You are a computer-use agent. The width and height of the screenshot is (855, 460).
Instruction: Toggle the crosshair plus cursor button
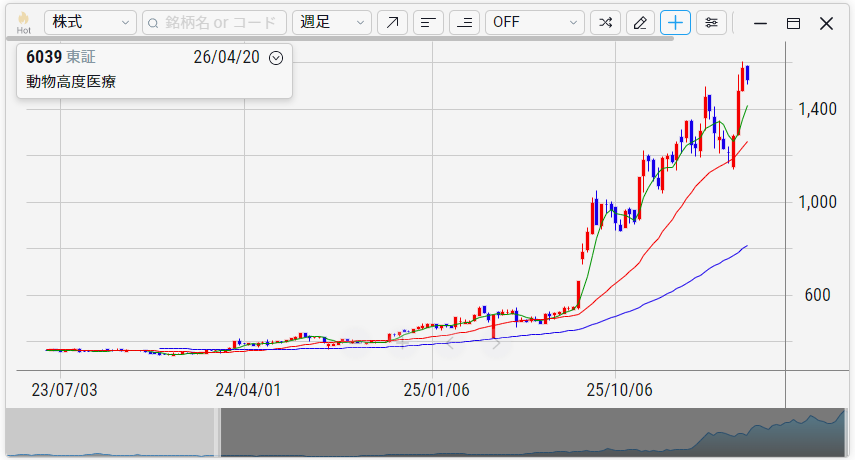675,22
